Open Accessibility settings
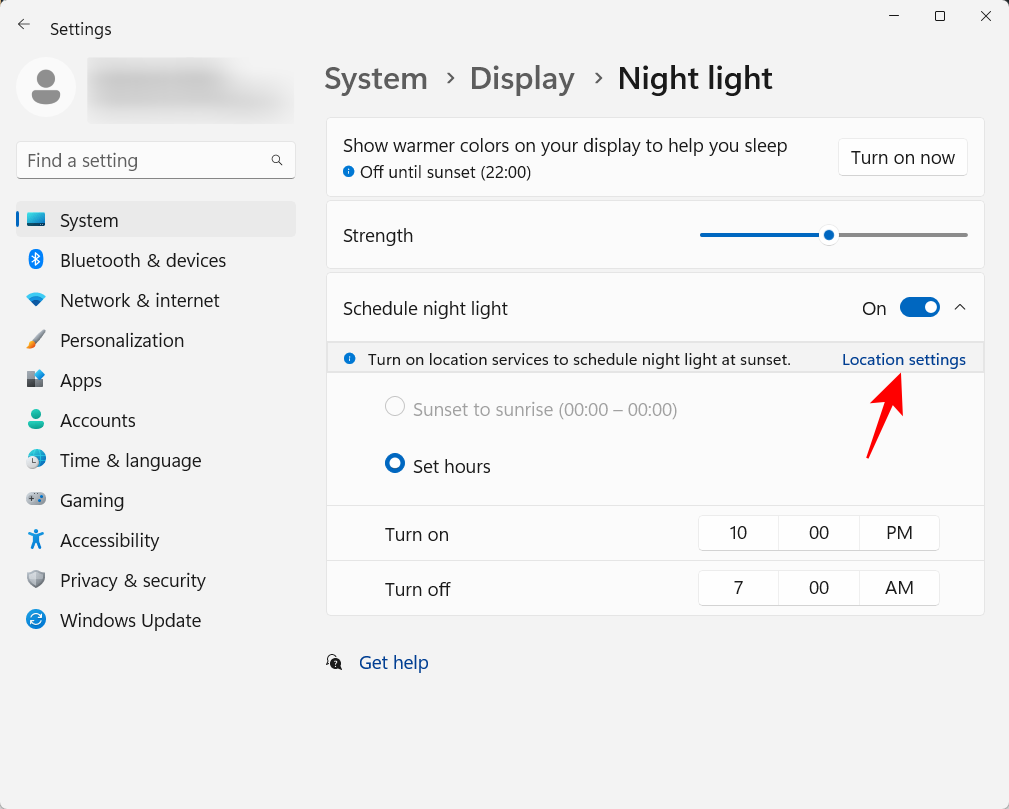The width and height of the screenshot is (1009, 809). pyautogui.click(x=109, y=540)
